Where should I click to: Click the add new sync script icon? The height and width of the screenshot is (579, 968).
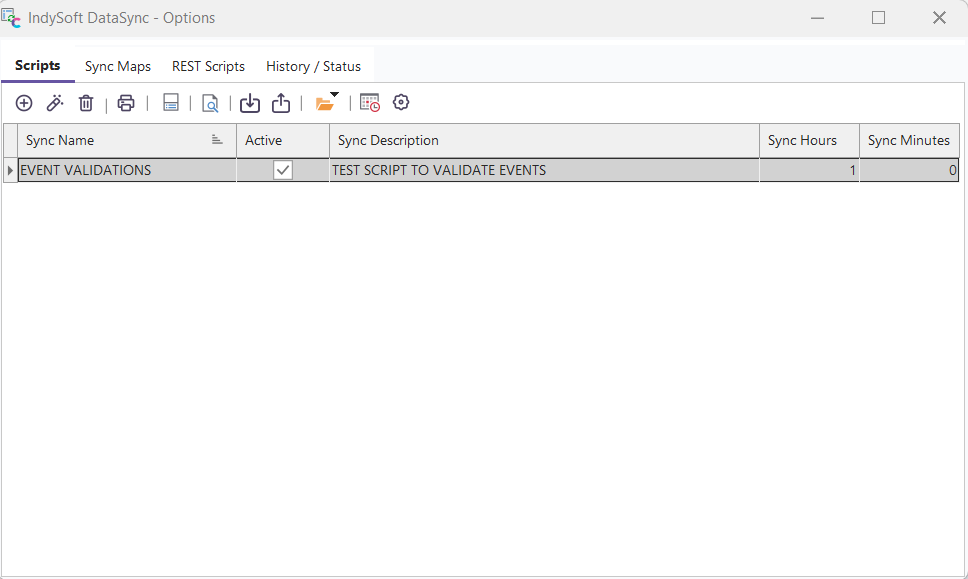(x=24, y=103)
